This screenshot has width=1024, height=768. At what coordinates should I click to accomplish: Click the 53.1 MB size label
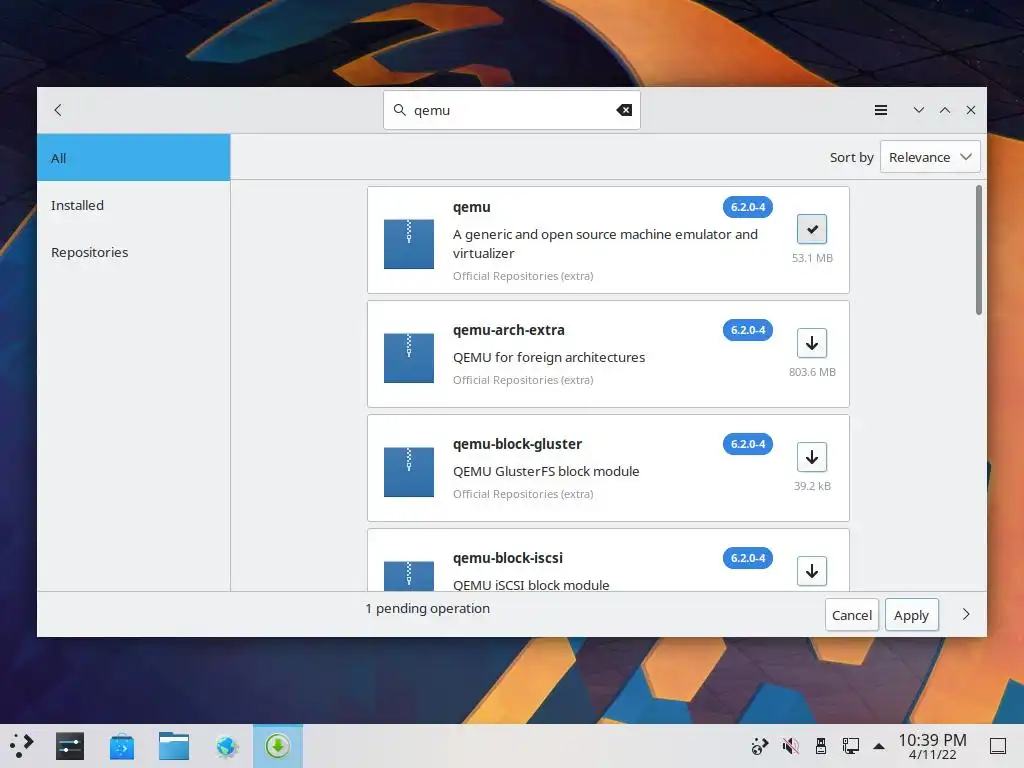coord(812,258)
